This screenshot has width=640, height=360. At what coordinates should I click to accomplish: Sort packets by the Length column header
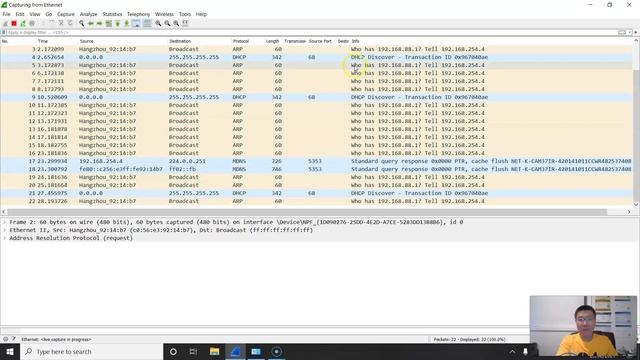272,41
